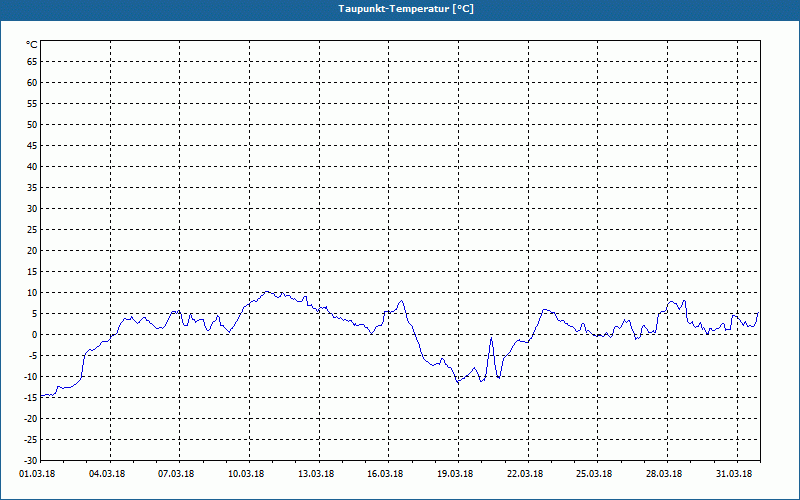Select the date label 31.03.18
Screen dimensions: 800x500
pyautogui.click(x=734, y=474)
